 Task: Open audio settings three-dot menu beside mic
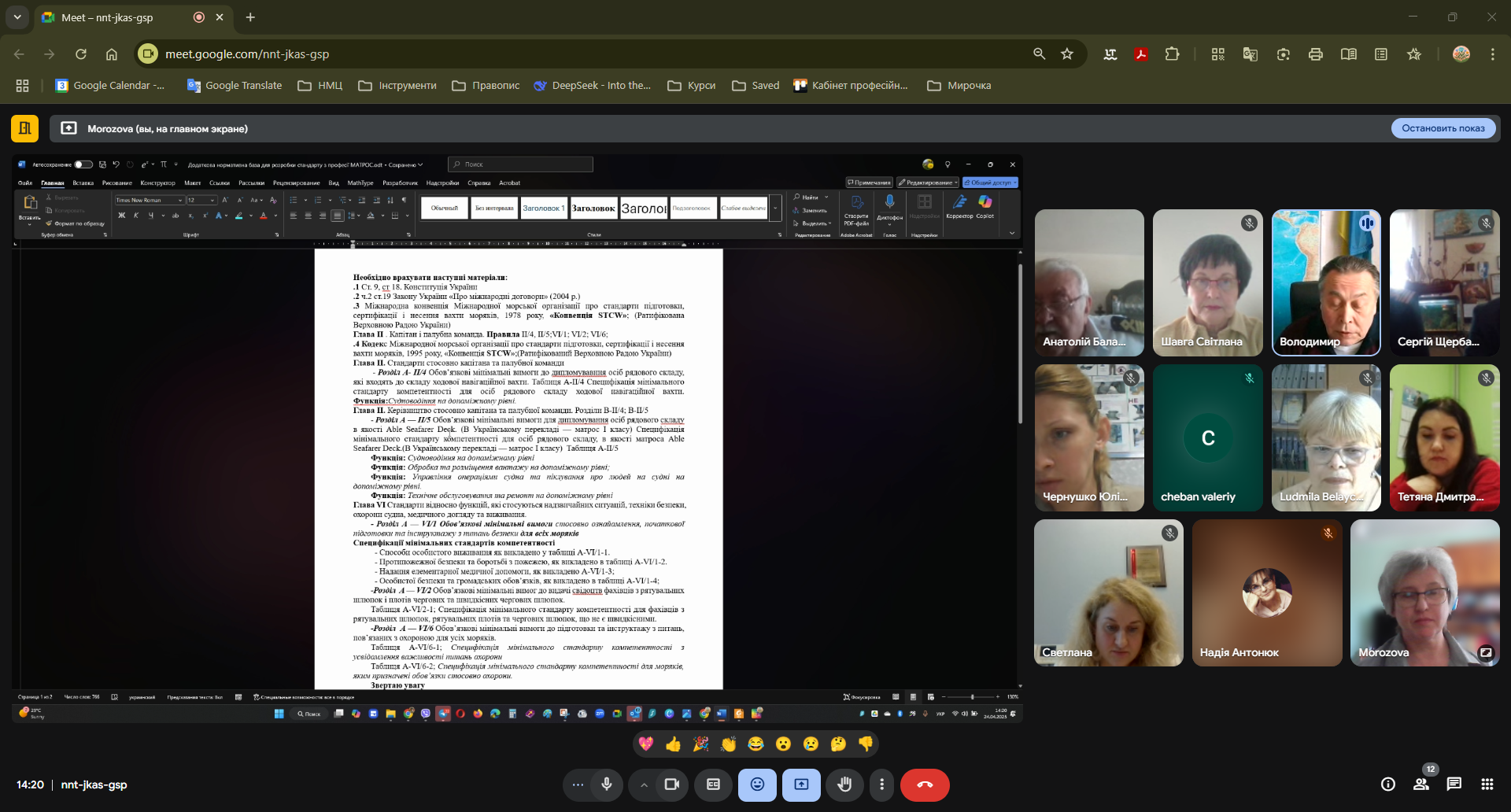click(x=578, y=784)
